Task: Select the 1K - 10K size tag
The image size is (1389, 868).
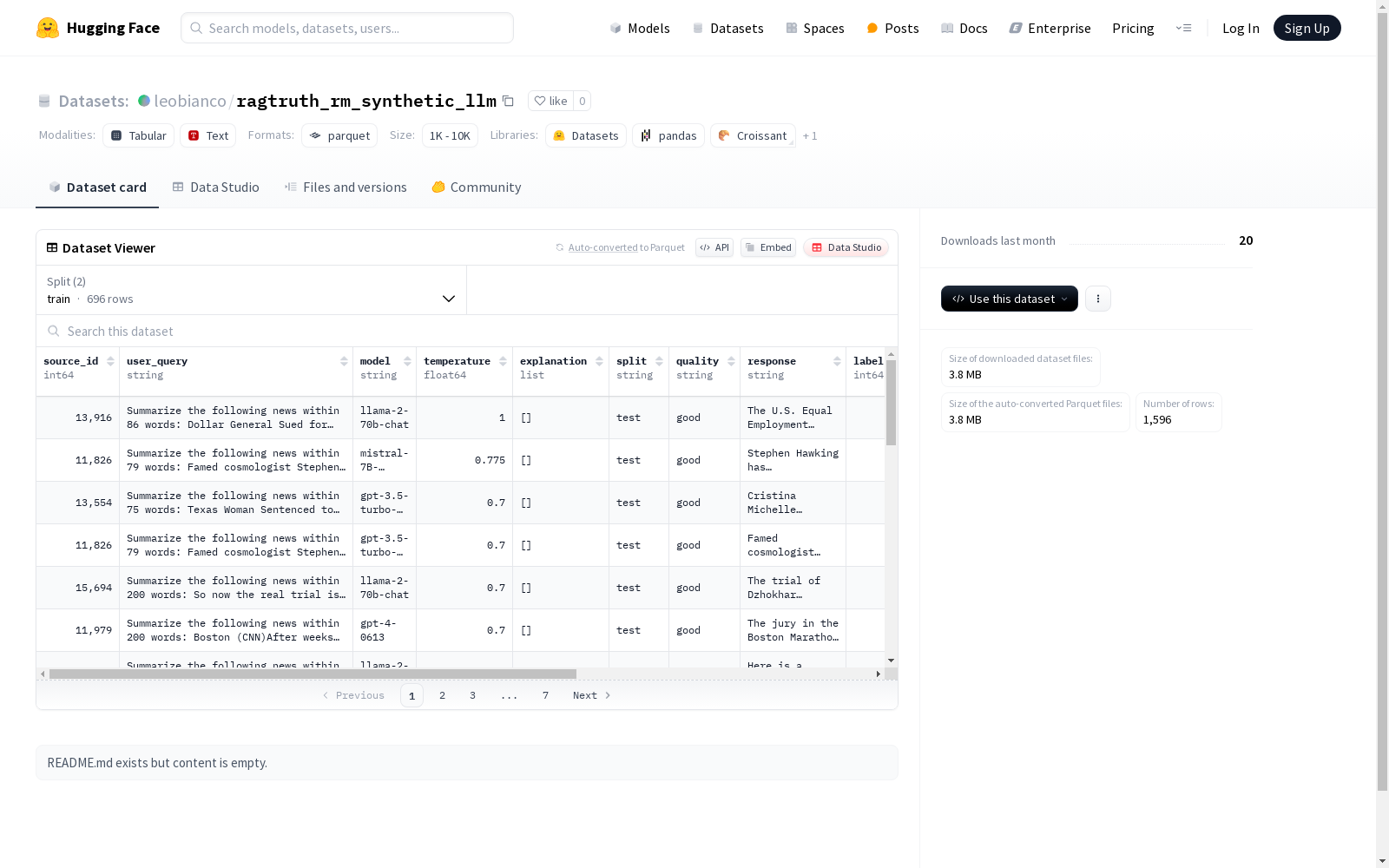Action: (x=450, y=135)
